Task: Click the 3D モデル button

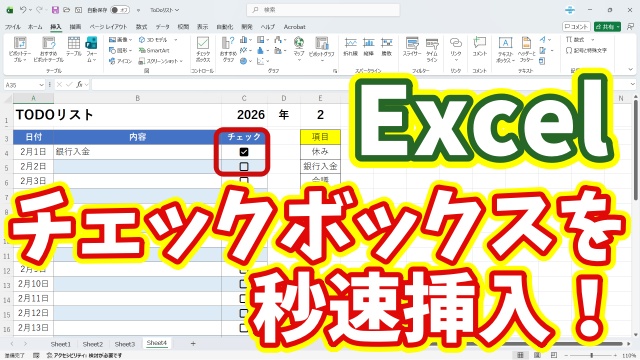Action: tap(157, 40)
